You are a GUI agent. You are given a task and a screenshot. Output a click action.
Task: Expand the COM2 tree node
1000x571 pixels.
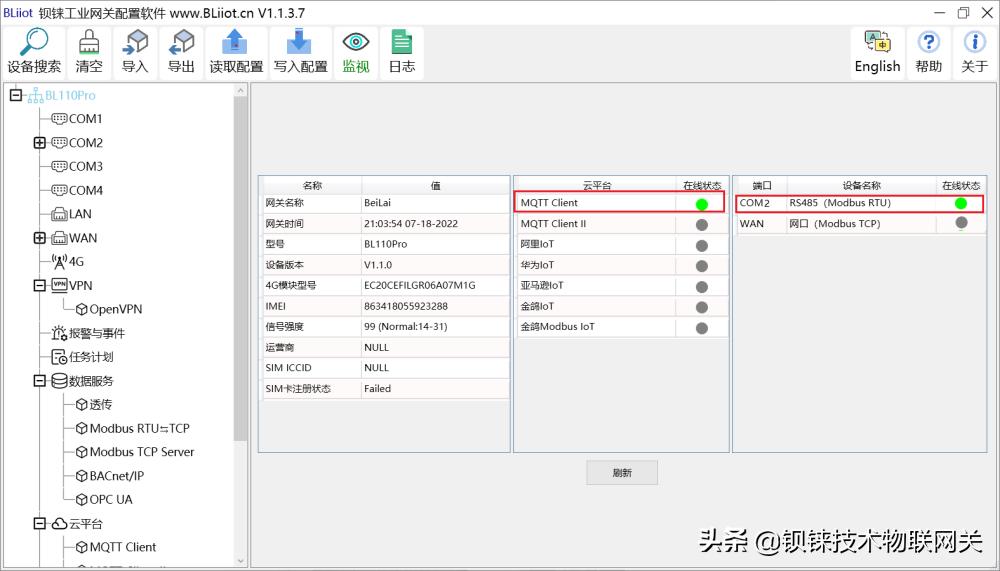point(40,143)
